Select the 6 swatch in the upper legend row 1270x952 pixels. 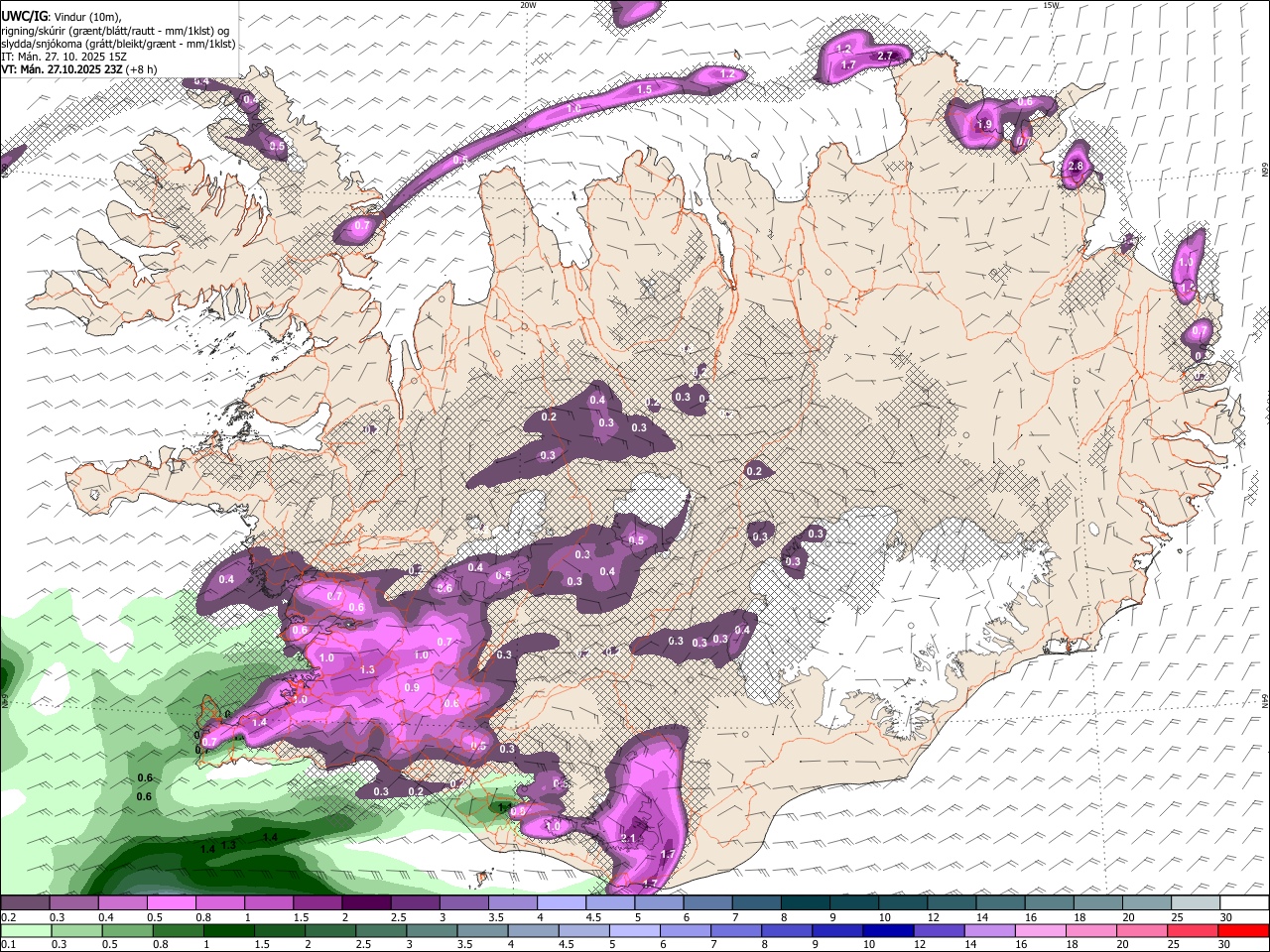tap(707, 903)
